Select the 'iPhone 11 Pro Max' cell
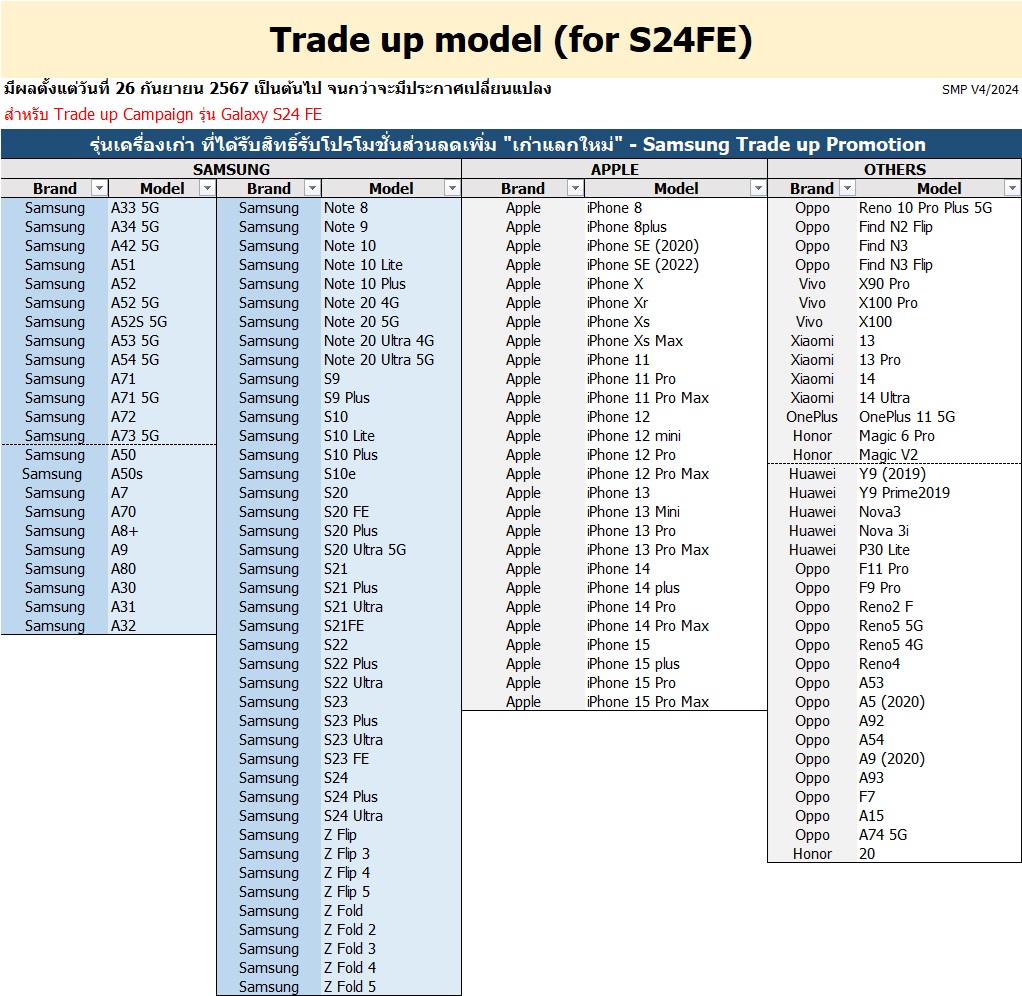The height and width of the screenshot is (996, 1022). 675,398
